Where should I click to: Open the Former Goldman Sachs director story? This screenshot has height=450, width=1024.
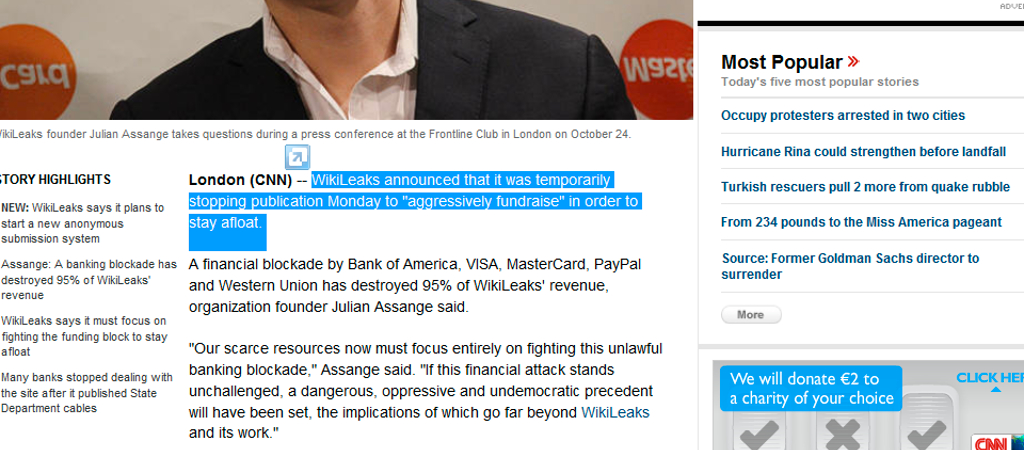[850, 266]
